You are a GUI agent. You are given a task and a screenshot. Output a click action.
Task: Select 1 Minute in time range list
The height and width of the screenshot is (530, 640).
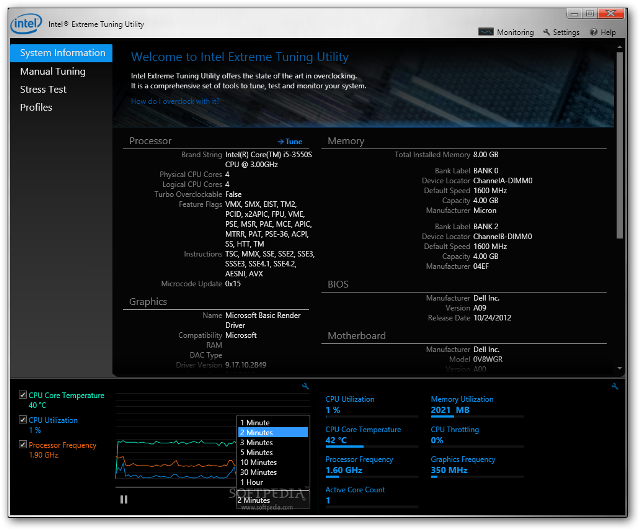[273, 422]
